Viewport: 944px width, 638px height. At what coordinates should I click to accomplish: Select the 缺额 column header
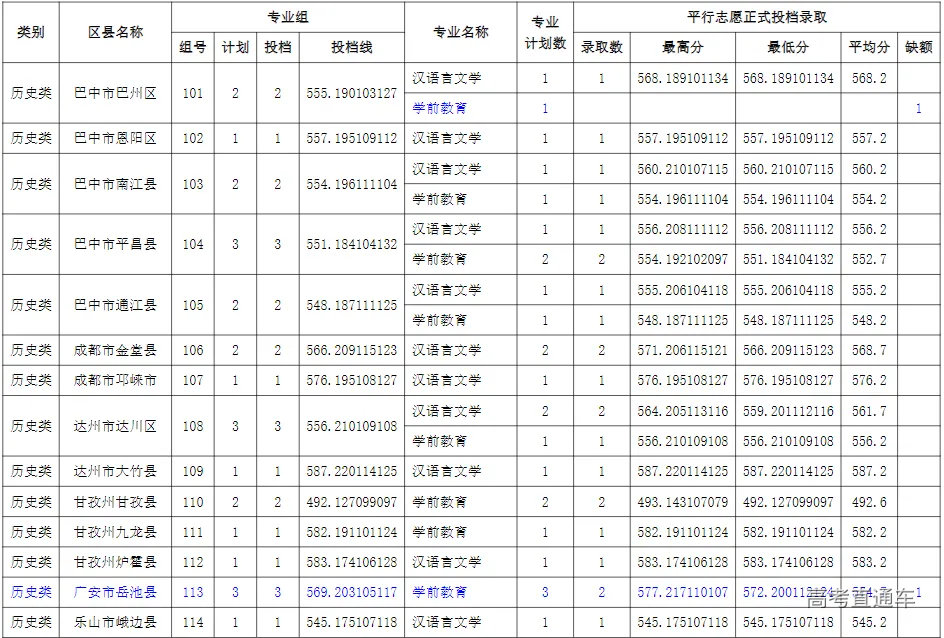pyautogui.click(x=919, y=47)
